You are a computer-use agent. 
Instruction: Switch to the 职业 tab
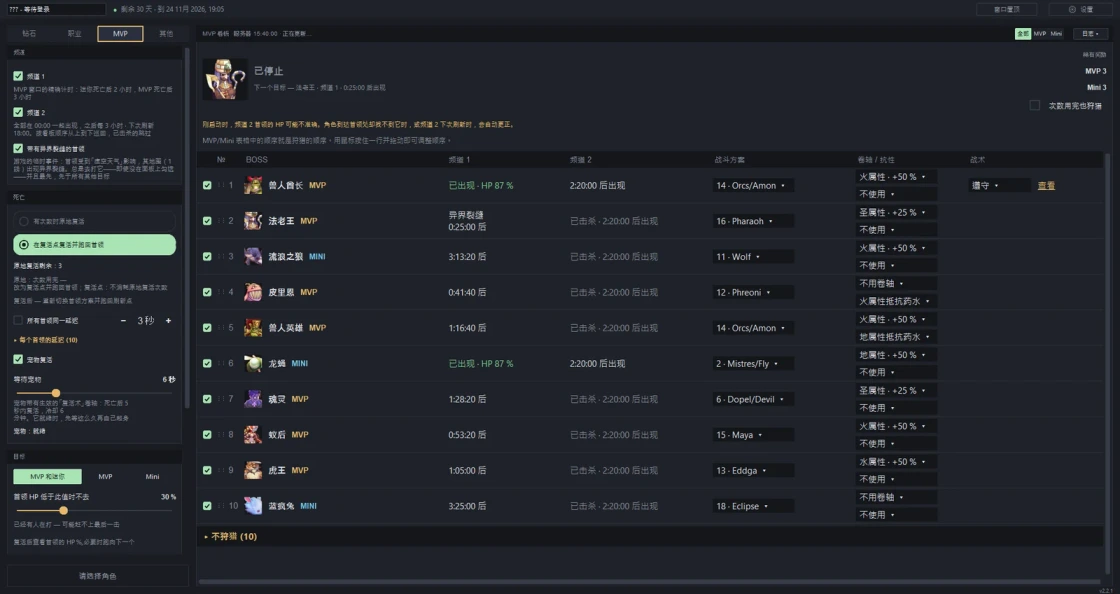click(x=74, y=34)
